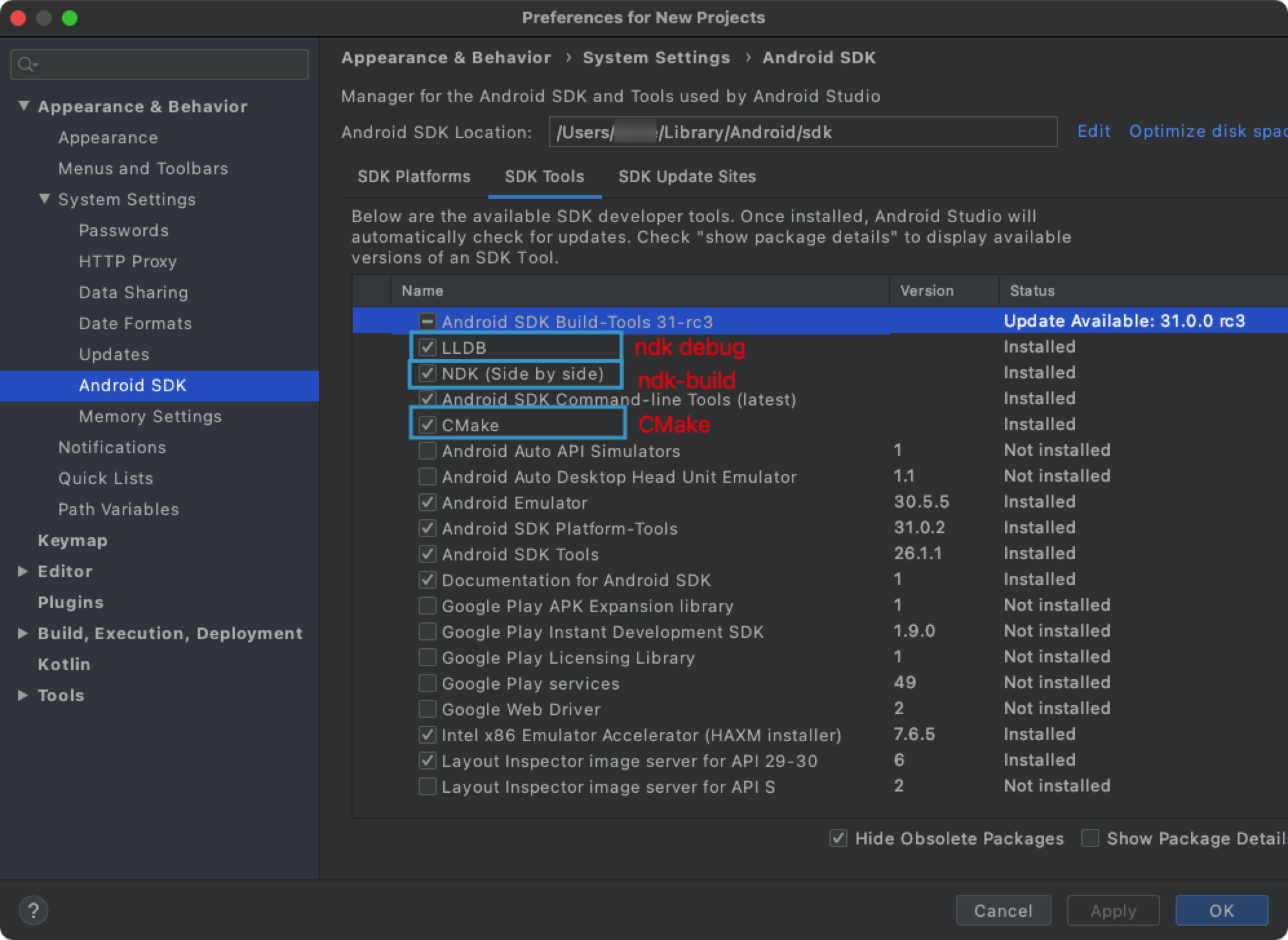Expand the Editor section arrow
The height and width of the screenshot is (940, 1288).
[23, 571]
